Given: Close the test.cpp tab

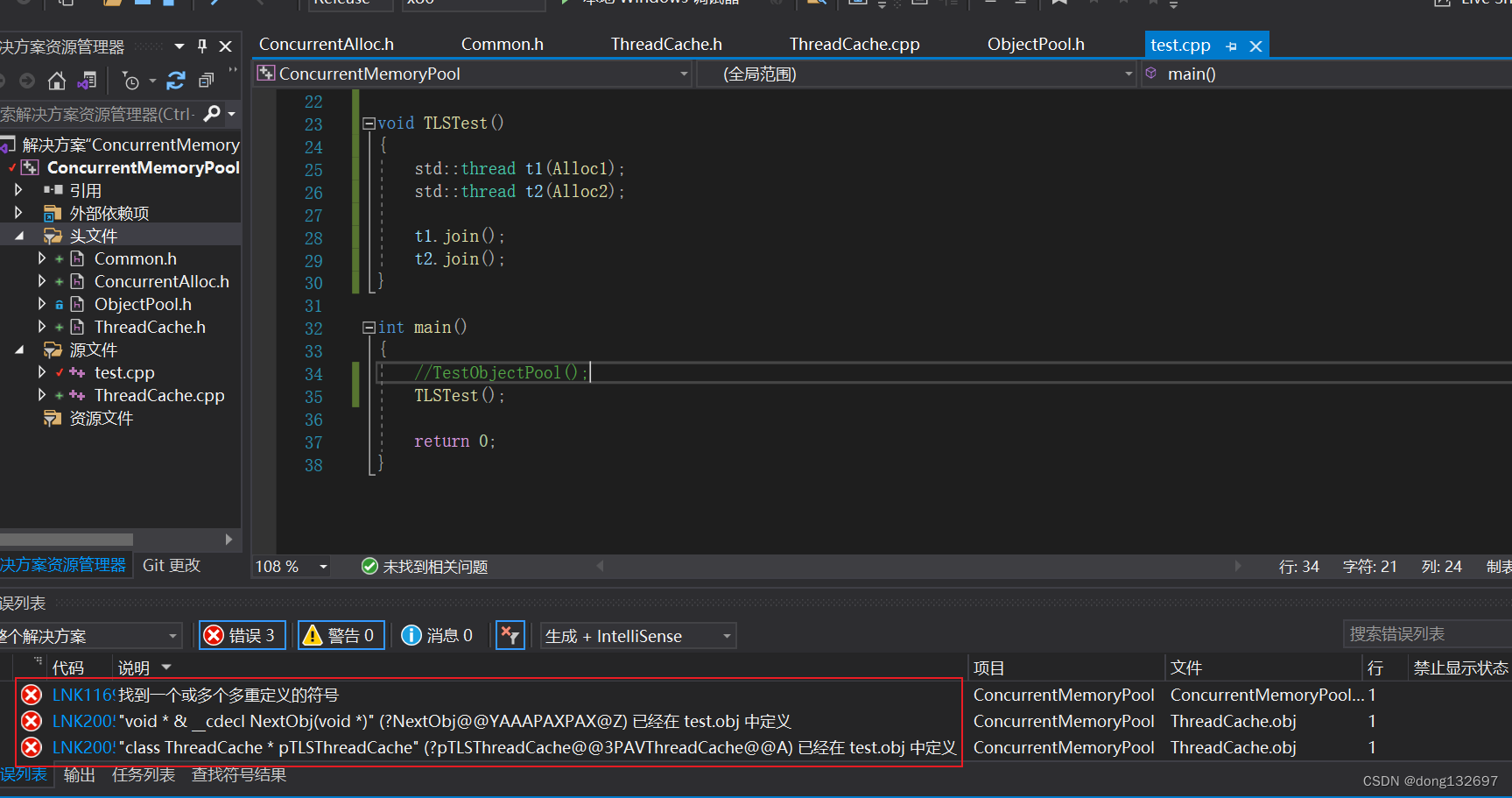Looking at the screenshot, I should point(1255,46).
